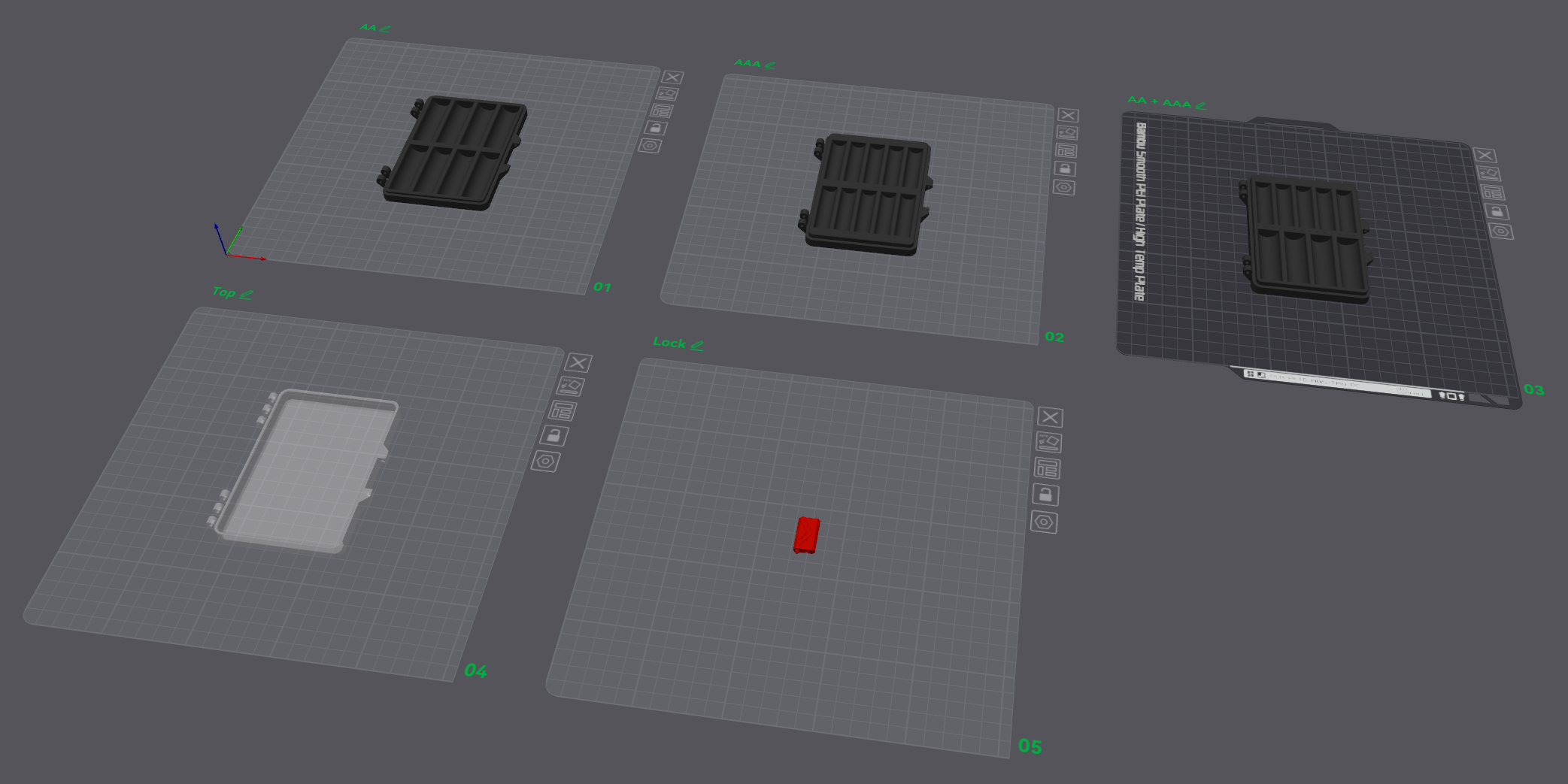Open plate settings for plate 05
The height and width of the screenshot is (784, 1568).
(1044, 522)
